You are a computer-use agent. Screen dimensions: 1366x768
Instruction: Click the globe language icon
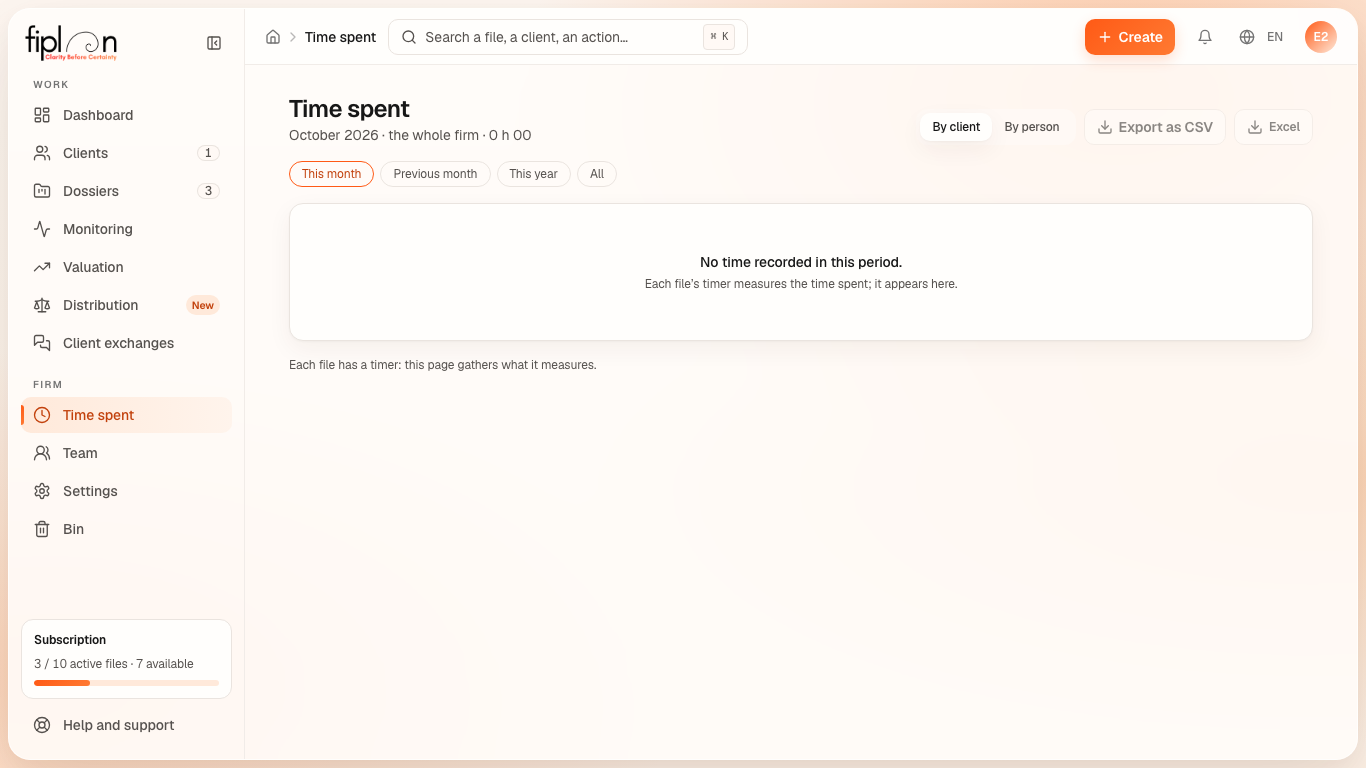click(1247, 37)
